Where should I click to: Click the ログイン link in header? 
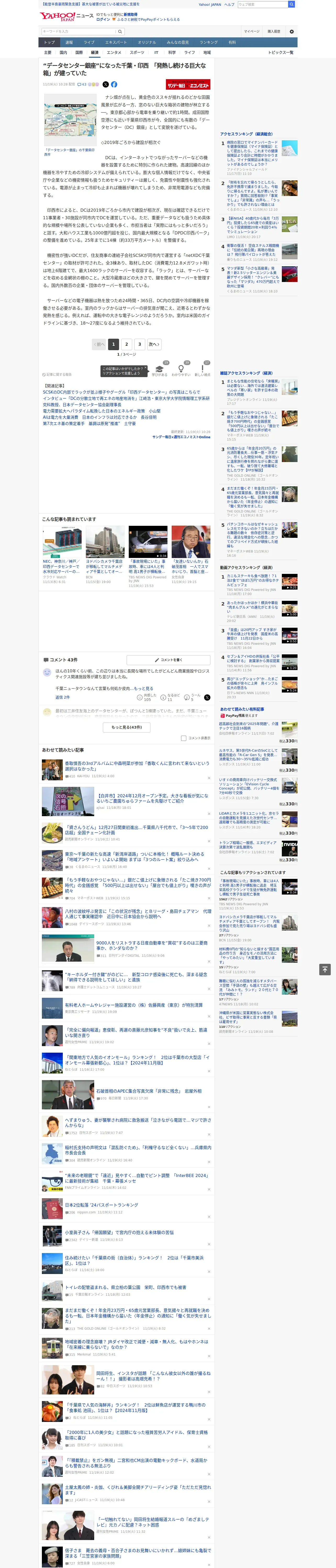click(x=103, y=20)
